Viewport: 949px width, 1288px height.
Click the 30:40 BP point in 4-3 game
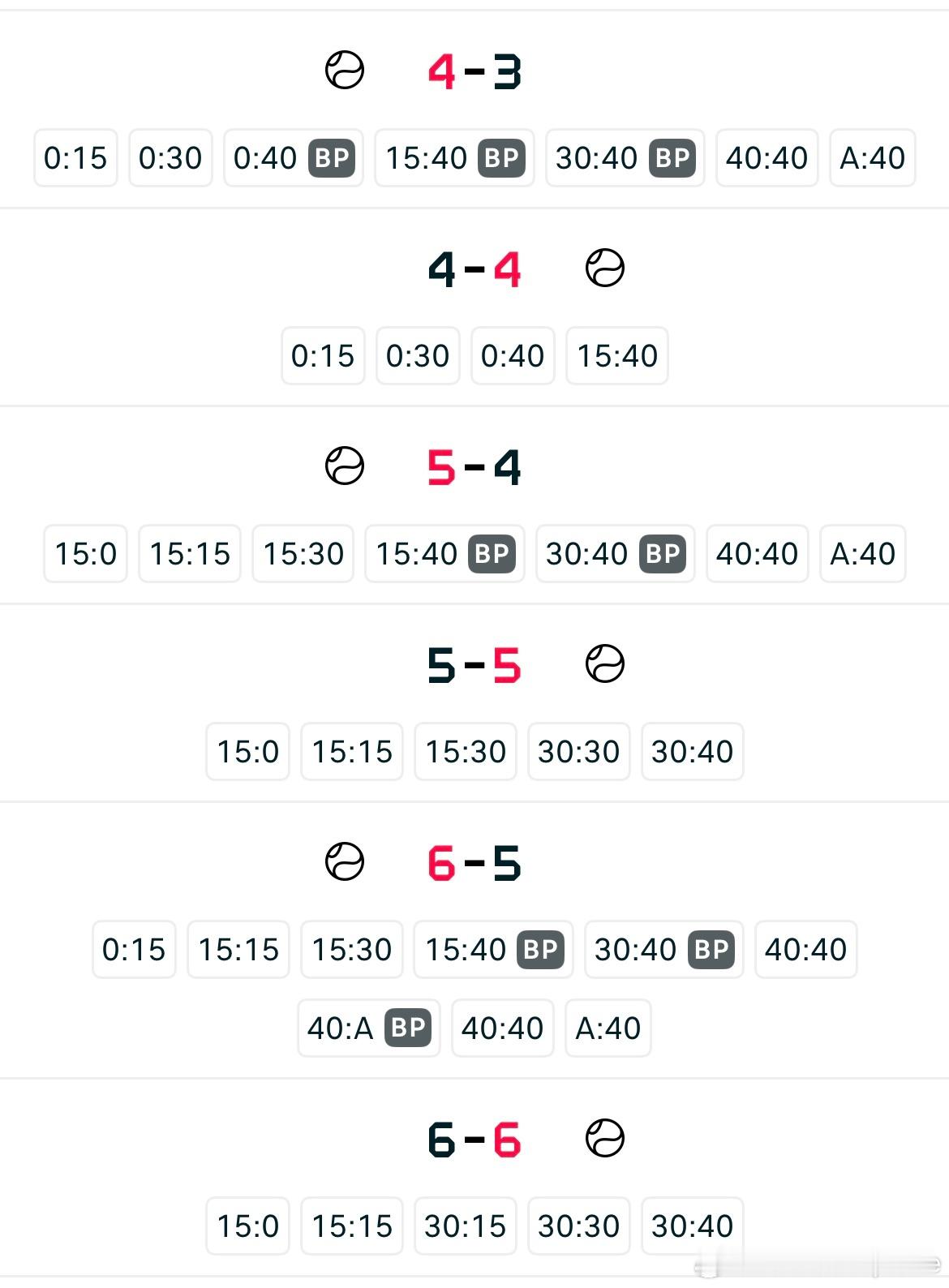pos(625,157)
